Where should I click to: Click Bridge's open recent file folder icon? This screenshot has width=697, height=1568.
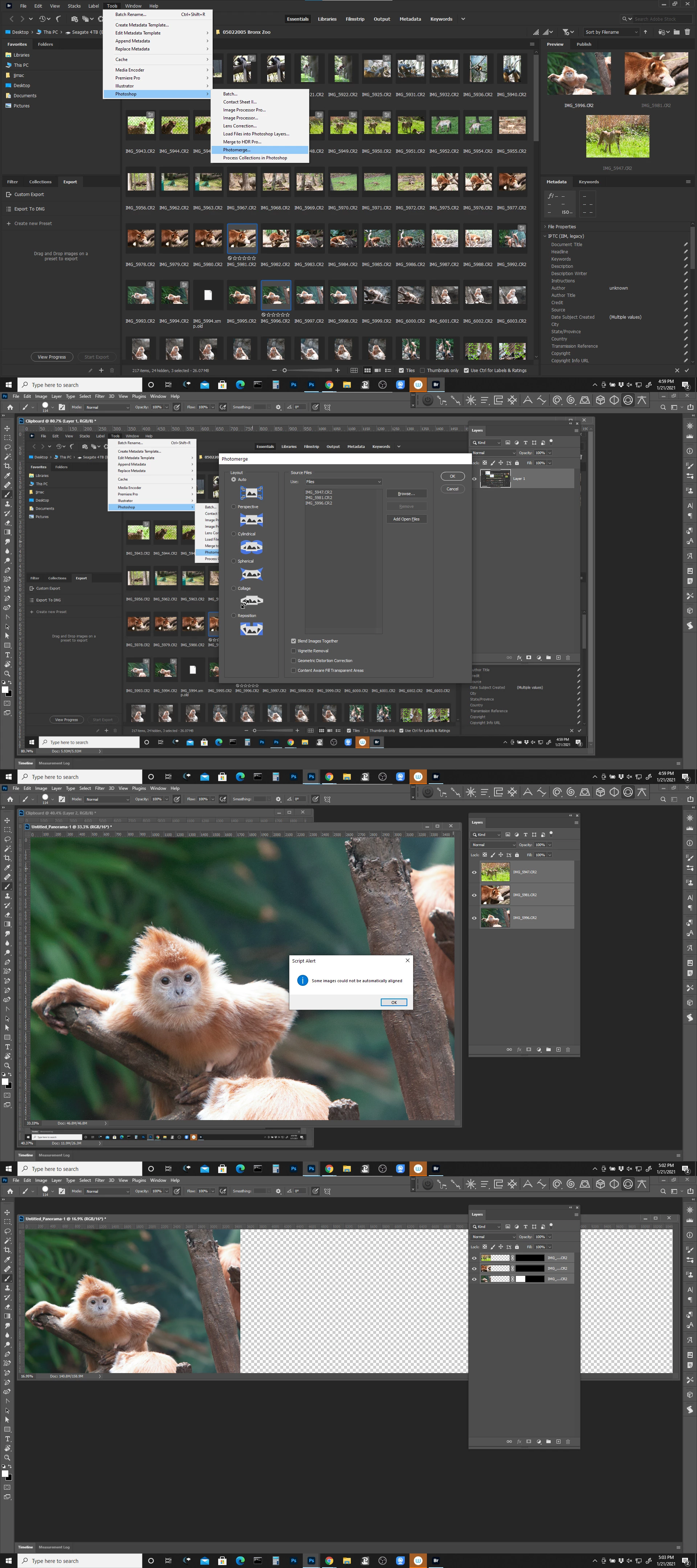pyautogui.click(x=661, y=32)
